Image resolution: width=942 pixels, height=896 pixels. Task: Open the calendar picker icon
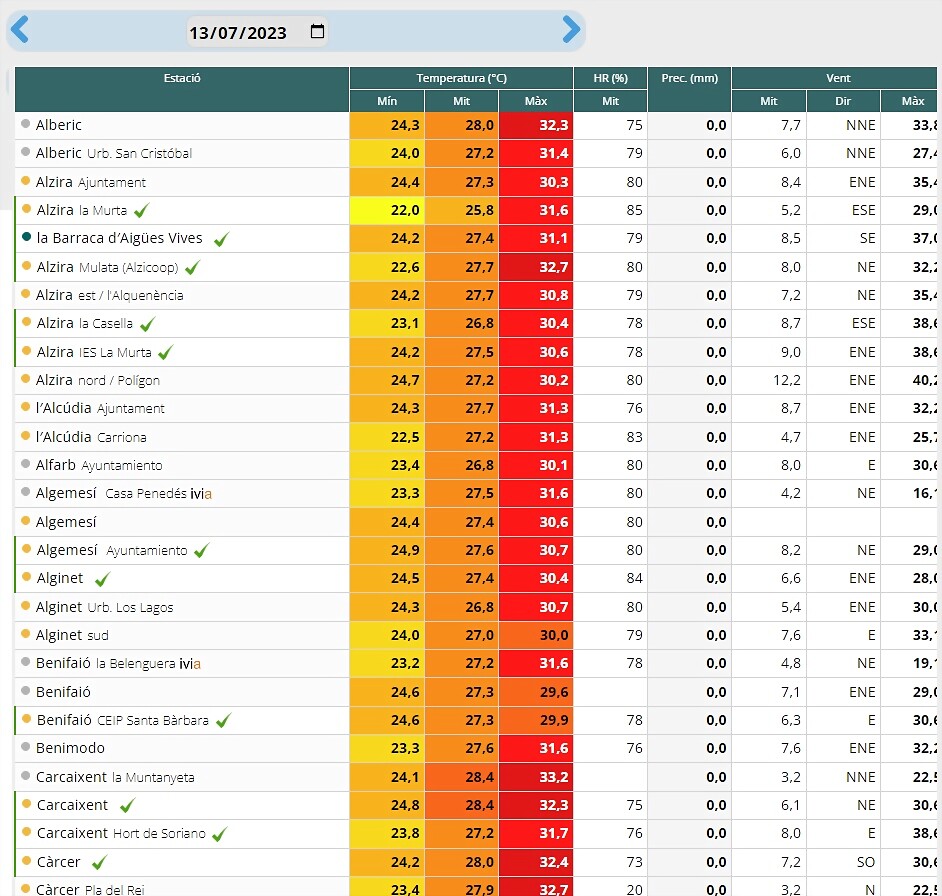(317, 31)
